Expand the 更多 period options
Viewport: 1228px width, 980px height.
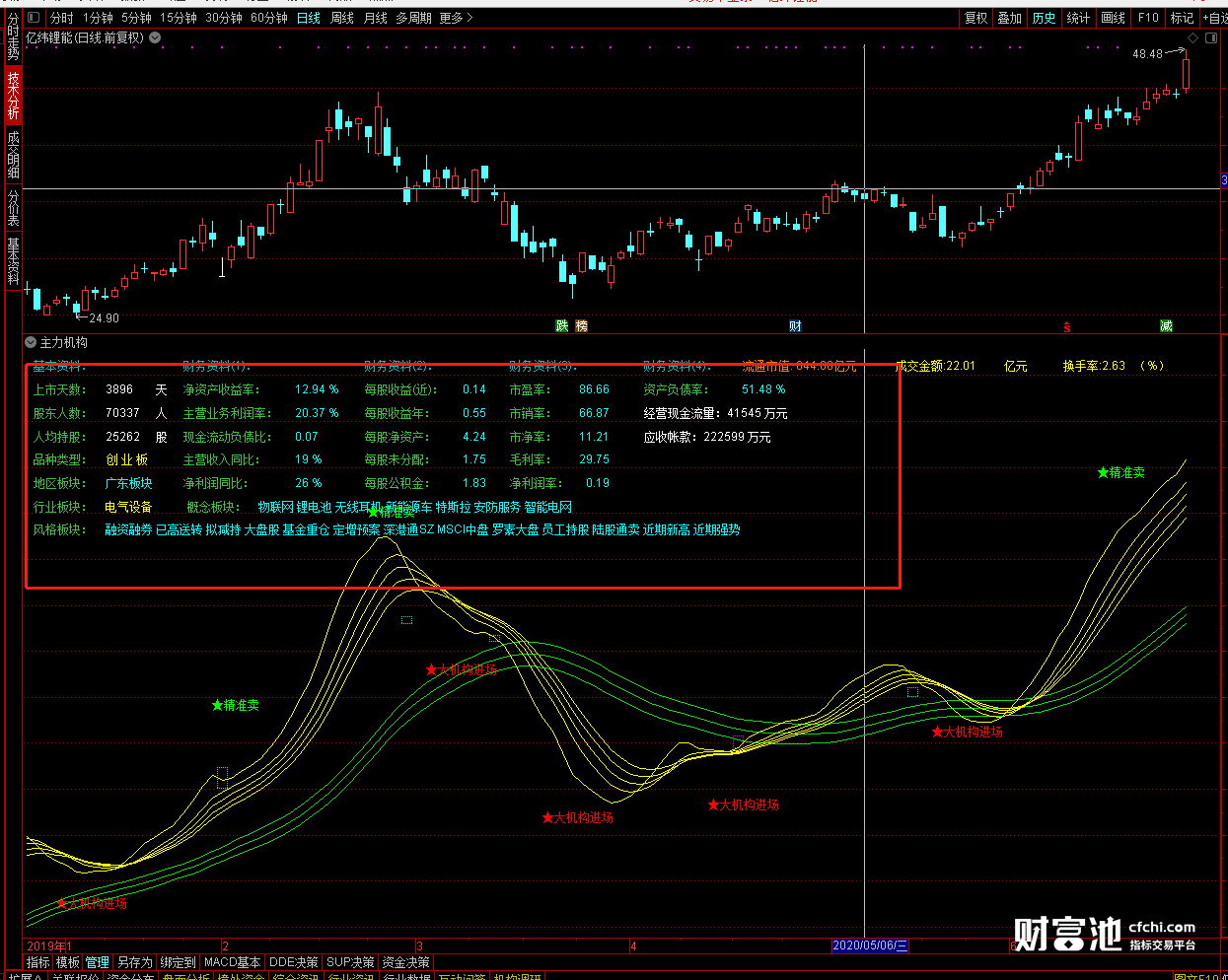[456, 18]
